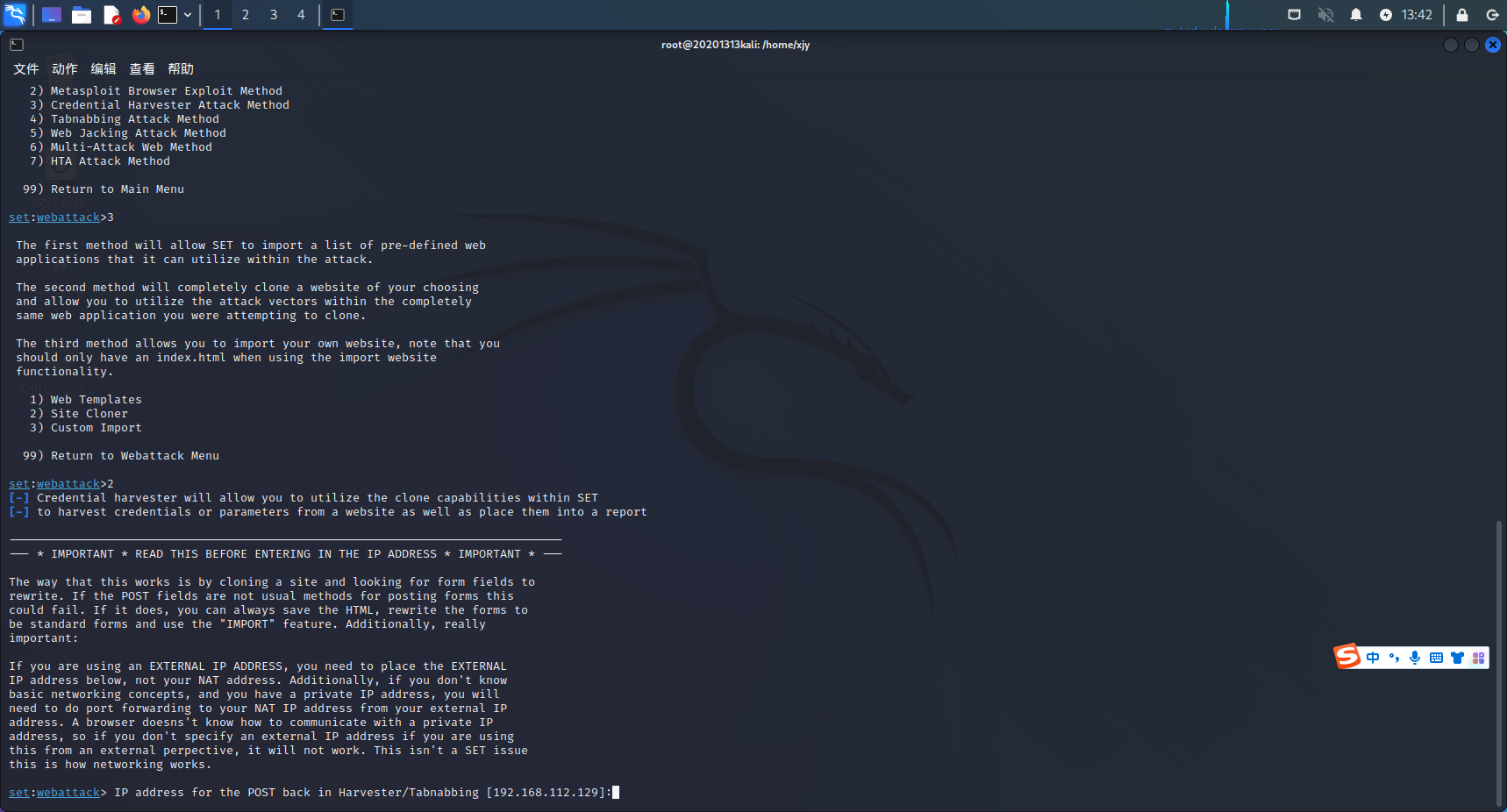The image size is (1507, 812).
Task: Click the terminal window menu icon in the title bar
Action: (x=17, y=45)
